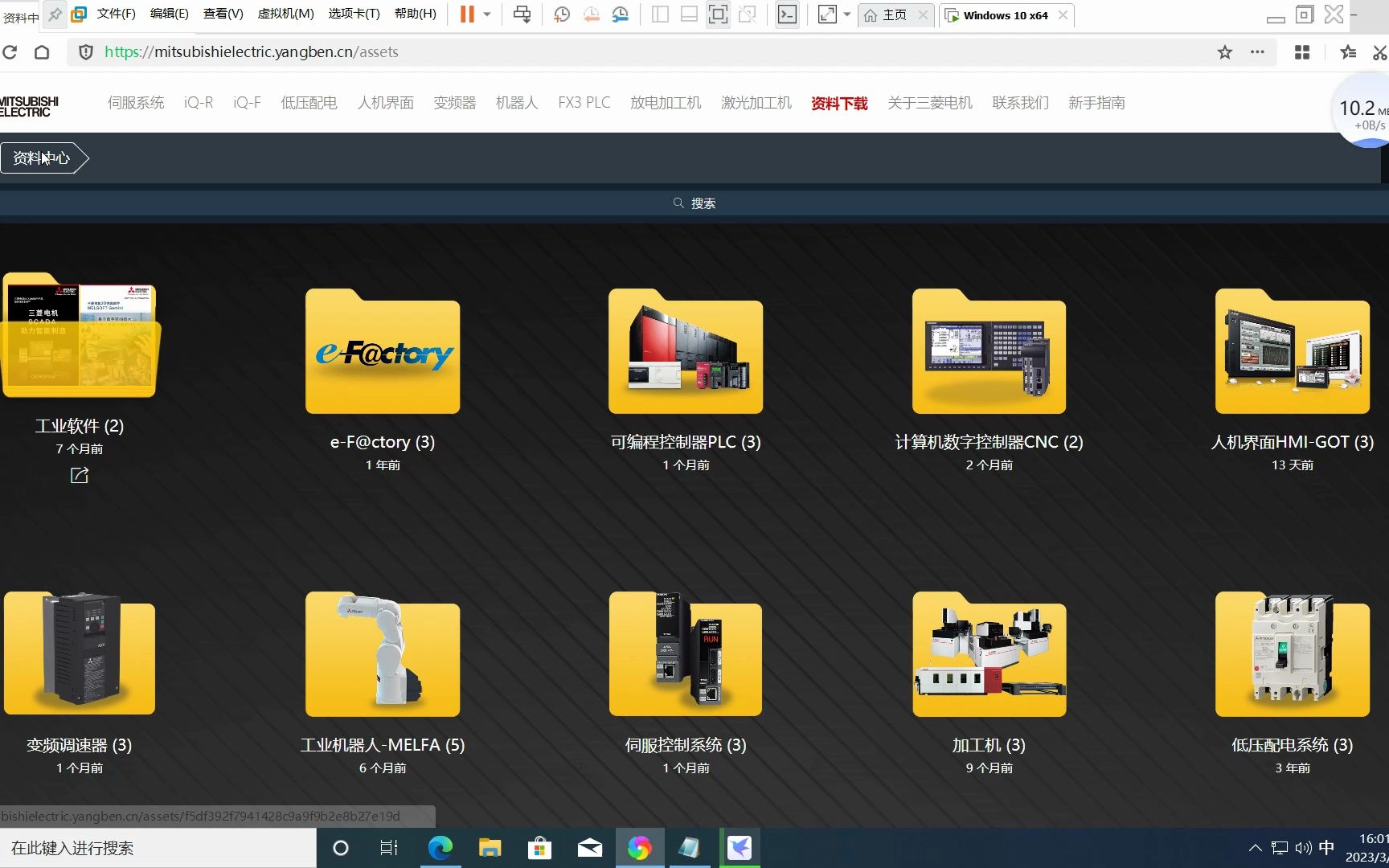The image size is (1389, 868).
Task: Open the browser extensions grid icon
Action: tap(1302, 52)
